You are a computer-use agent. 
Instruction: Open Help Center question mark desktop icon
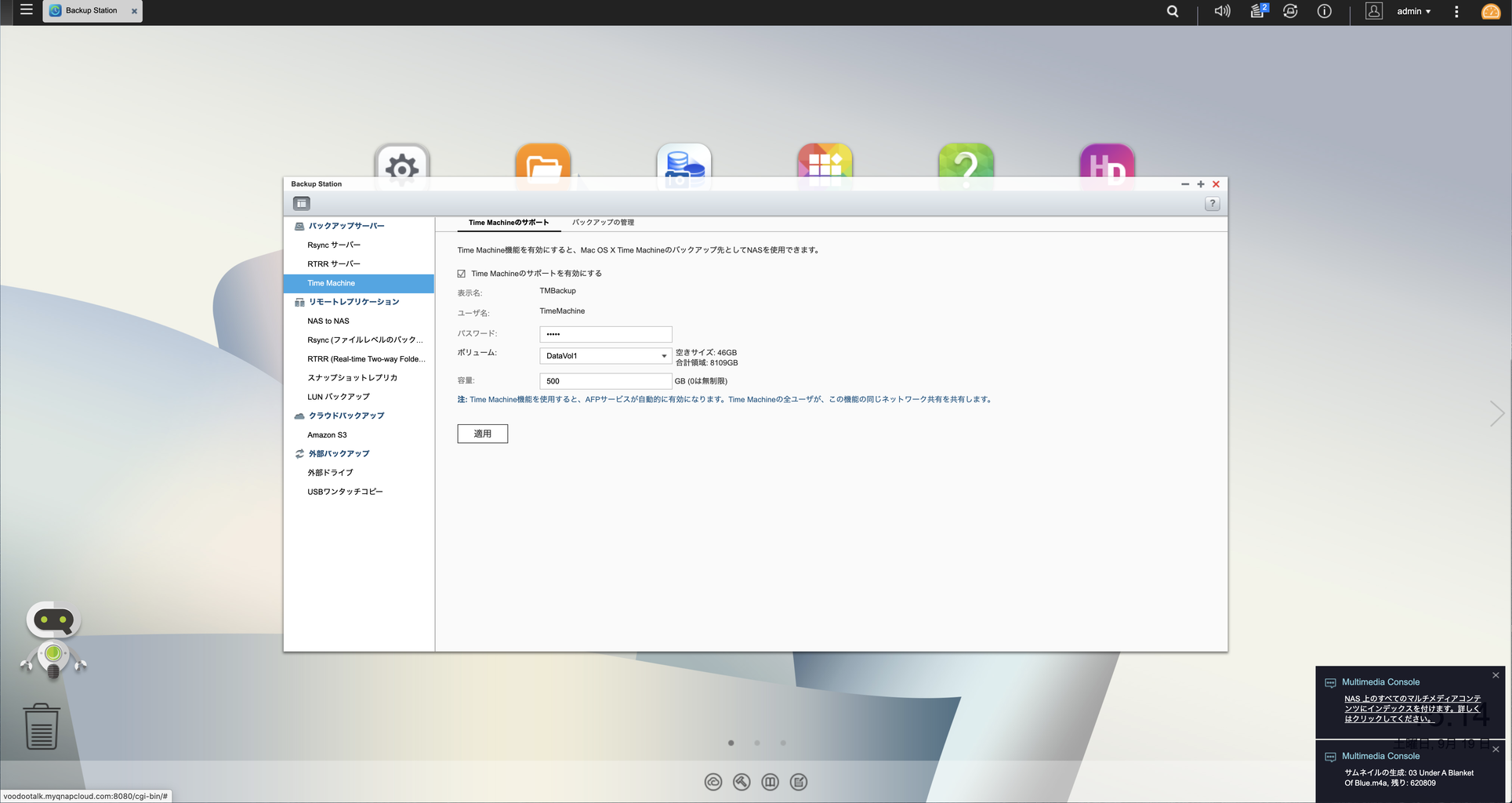(x=966, y=166)
